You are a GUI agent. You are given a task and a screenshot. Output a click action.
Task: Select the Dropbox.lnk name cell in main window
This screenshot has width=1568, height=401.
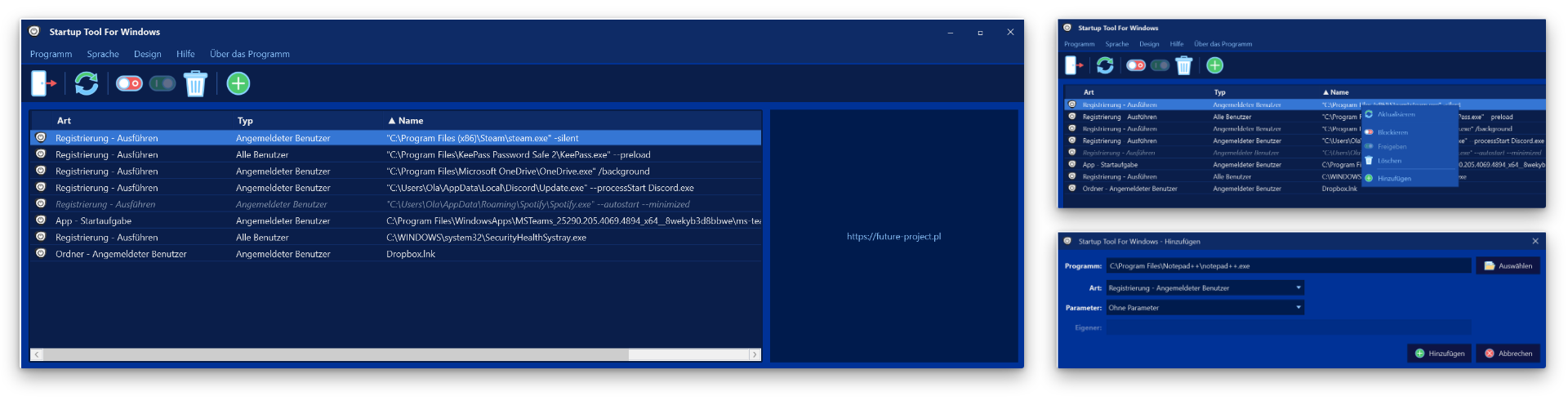pos(411,254)
